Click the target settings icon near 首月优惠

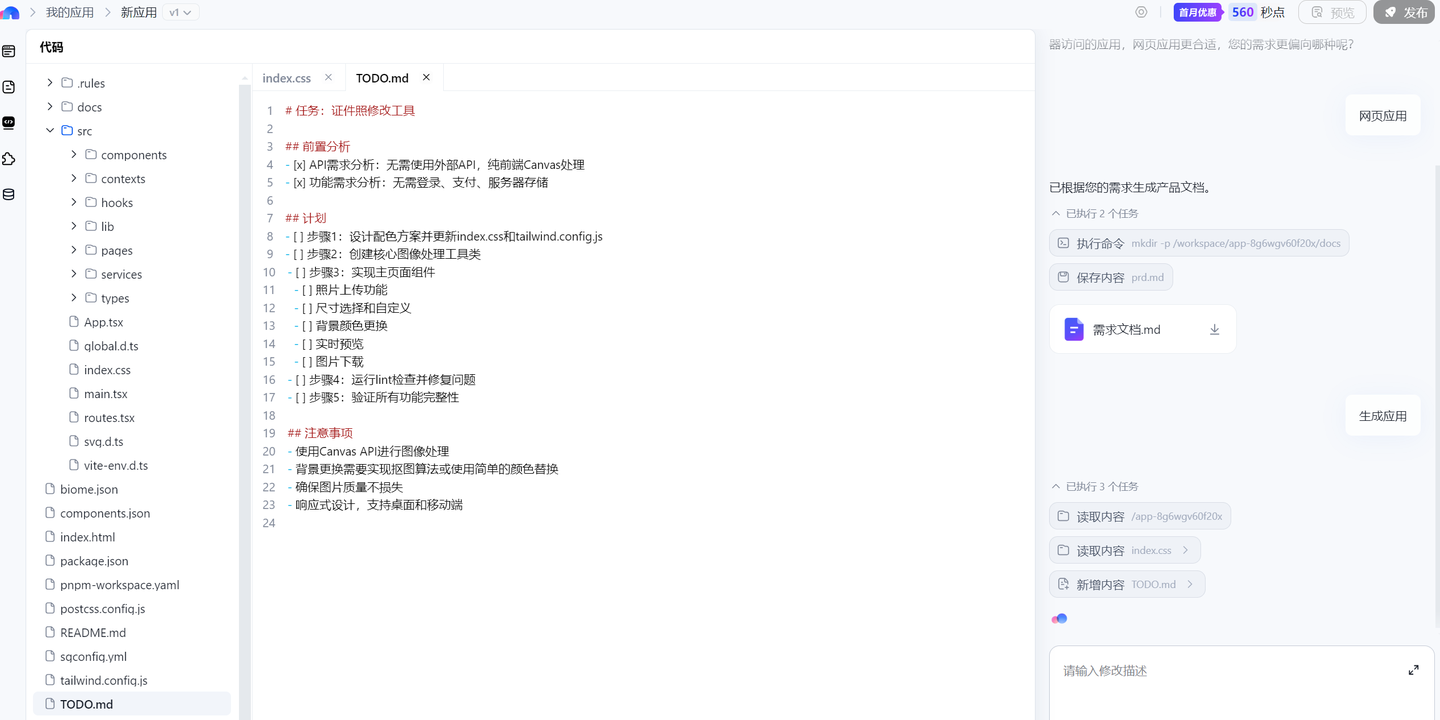click(x=1141, y=12)
